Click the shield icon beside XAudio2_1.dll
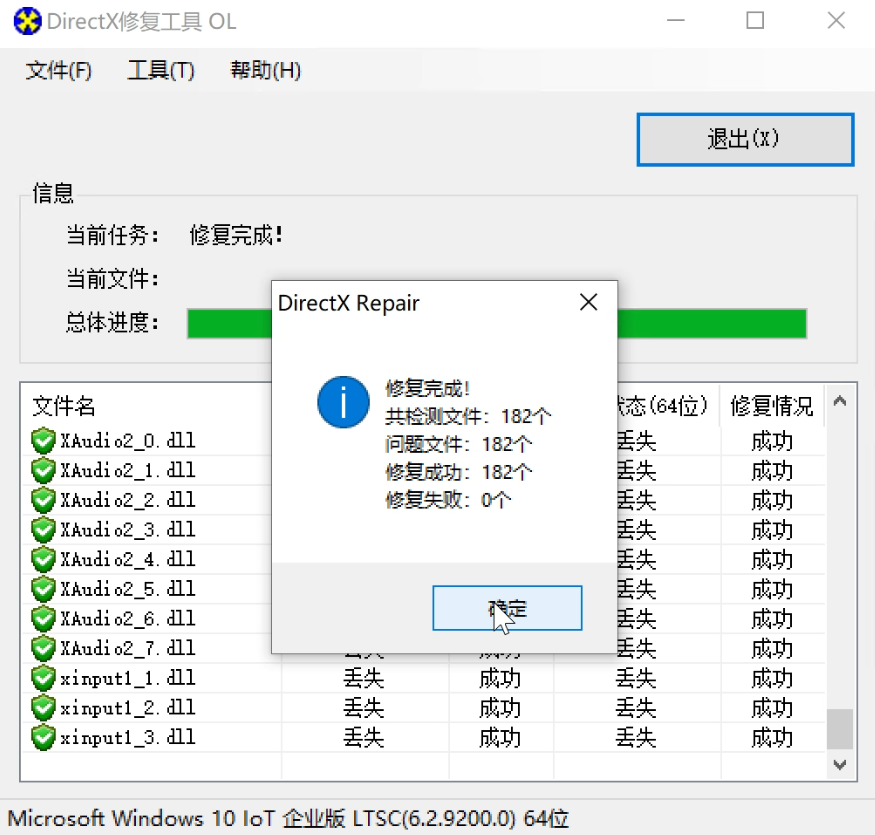The image size is (875, 835). click(43, 471)
